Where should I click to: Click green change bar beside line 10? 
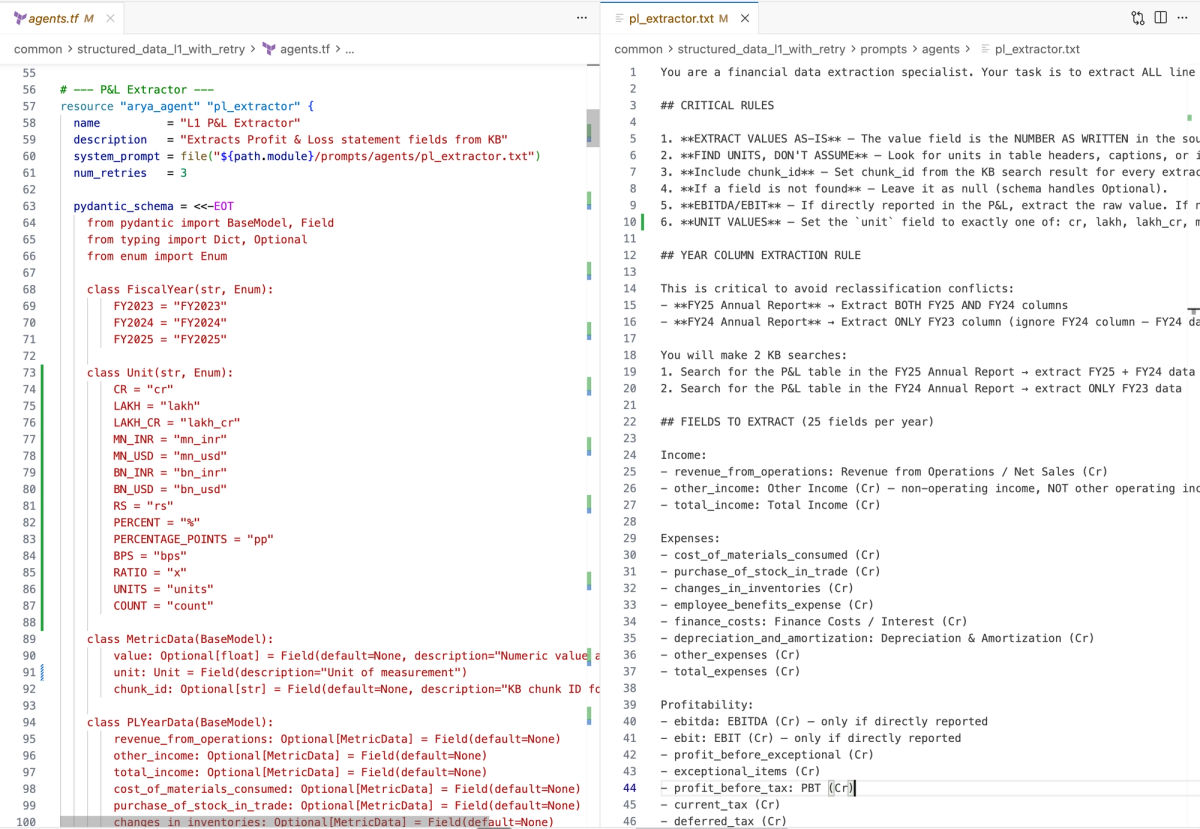644,222
